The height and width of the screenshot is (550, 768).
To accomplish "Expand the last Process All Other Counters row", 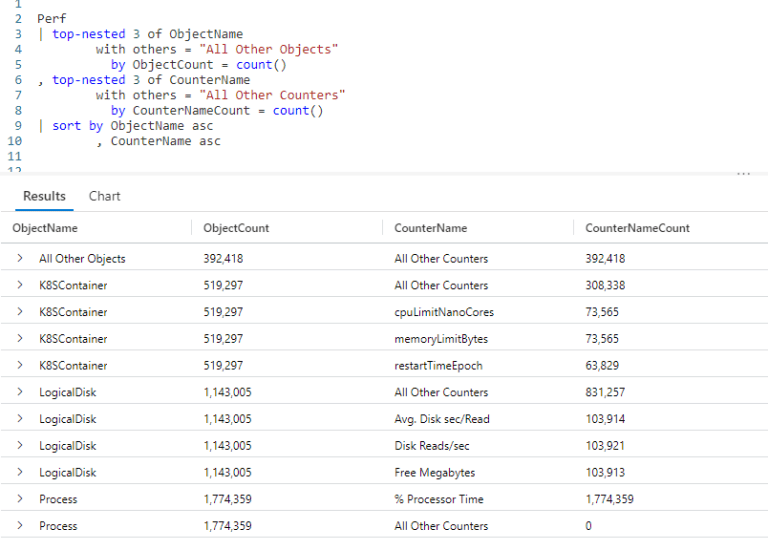I will [x=20, y=526].
